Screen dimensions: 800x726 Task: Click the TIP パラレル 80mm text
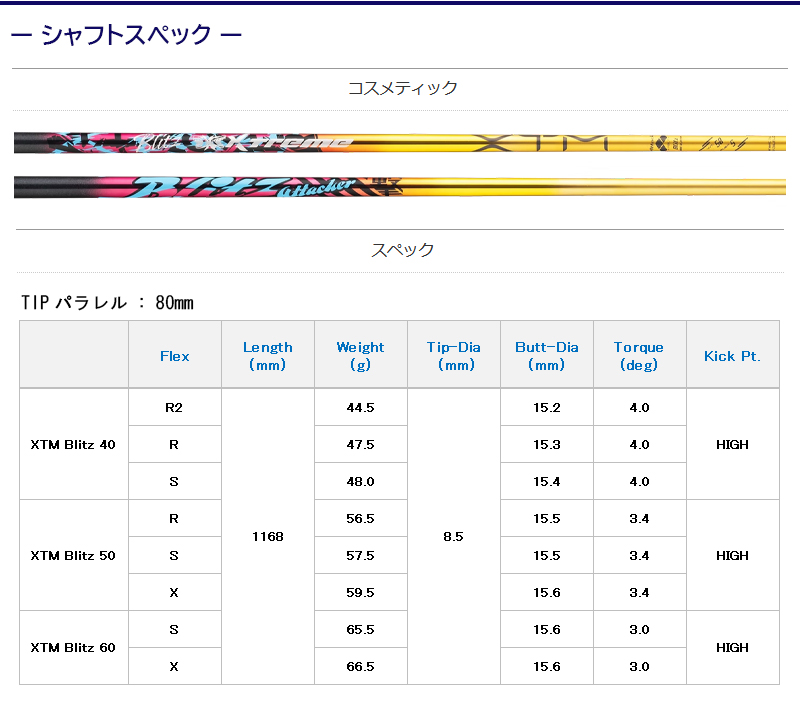[x=107, y=303]
